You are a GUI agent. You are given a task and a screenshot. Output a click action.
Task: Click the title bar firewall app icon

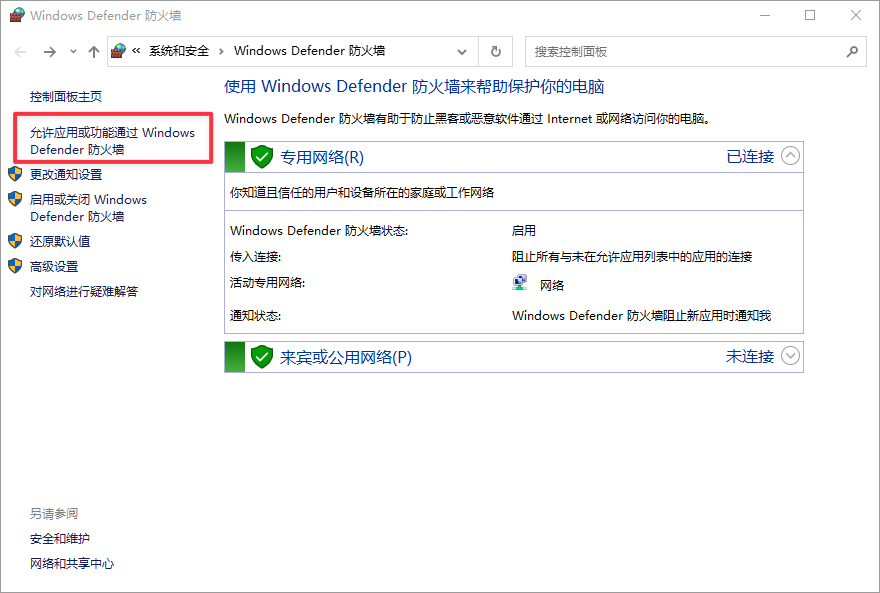[17, 15]
